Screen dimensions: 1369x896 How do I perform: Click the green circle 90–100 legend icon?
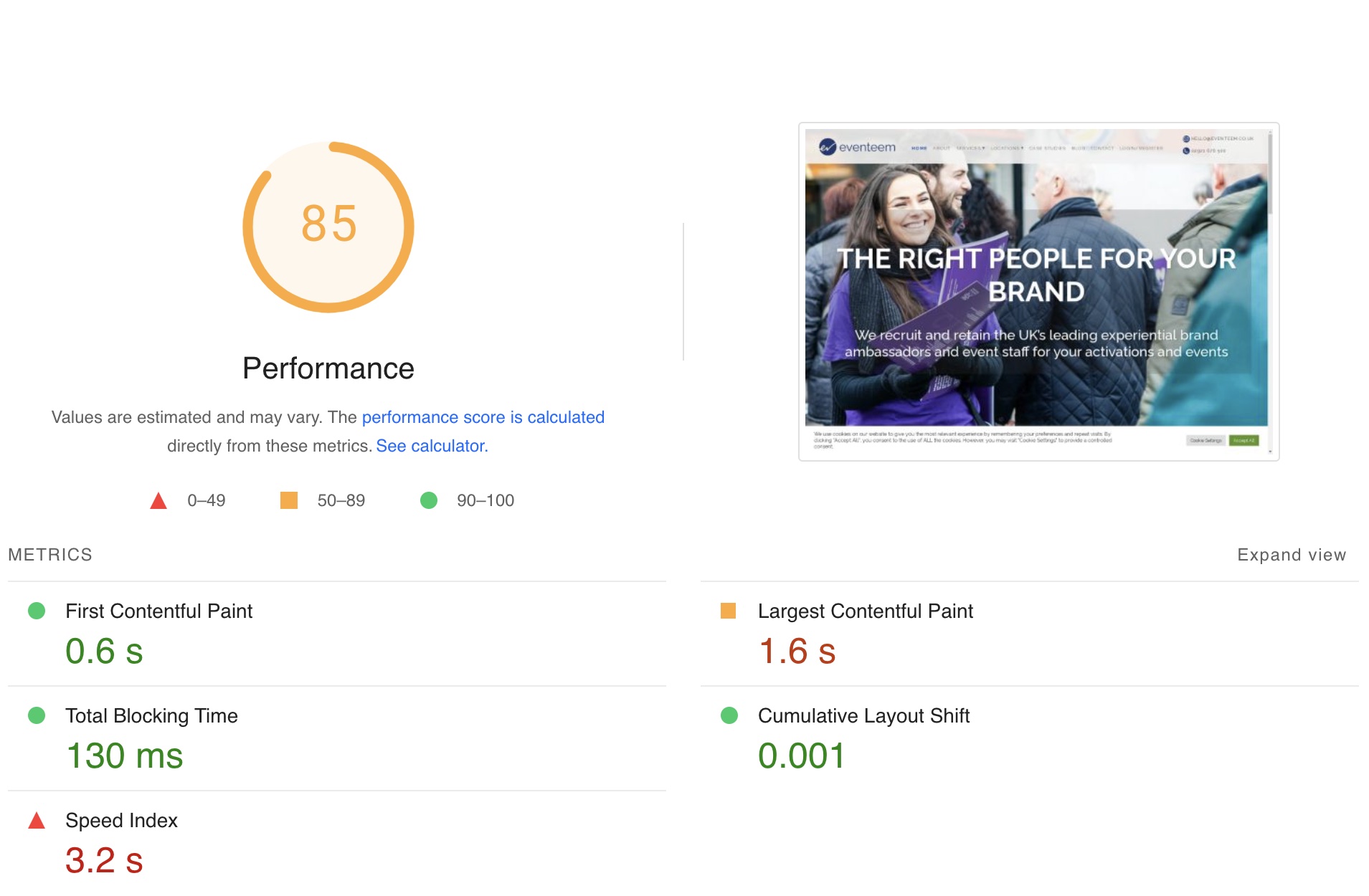(x=429, y=500)
